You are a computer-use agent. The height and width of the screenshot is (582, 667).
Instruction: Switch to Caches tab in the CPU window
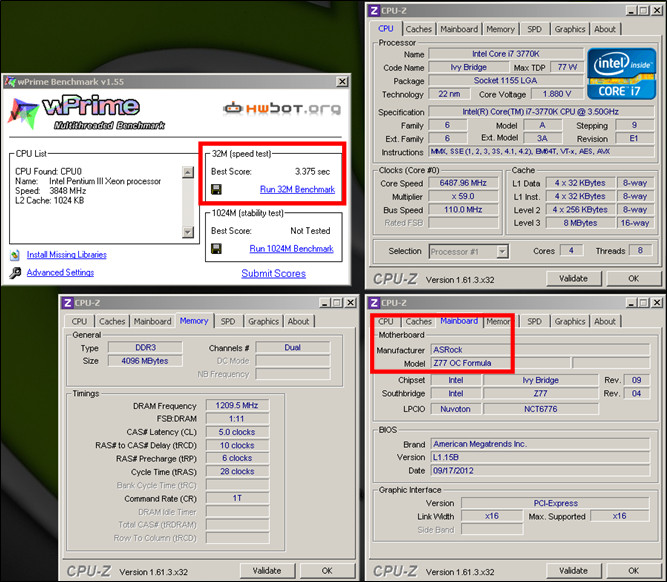tap(419, 29)
